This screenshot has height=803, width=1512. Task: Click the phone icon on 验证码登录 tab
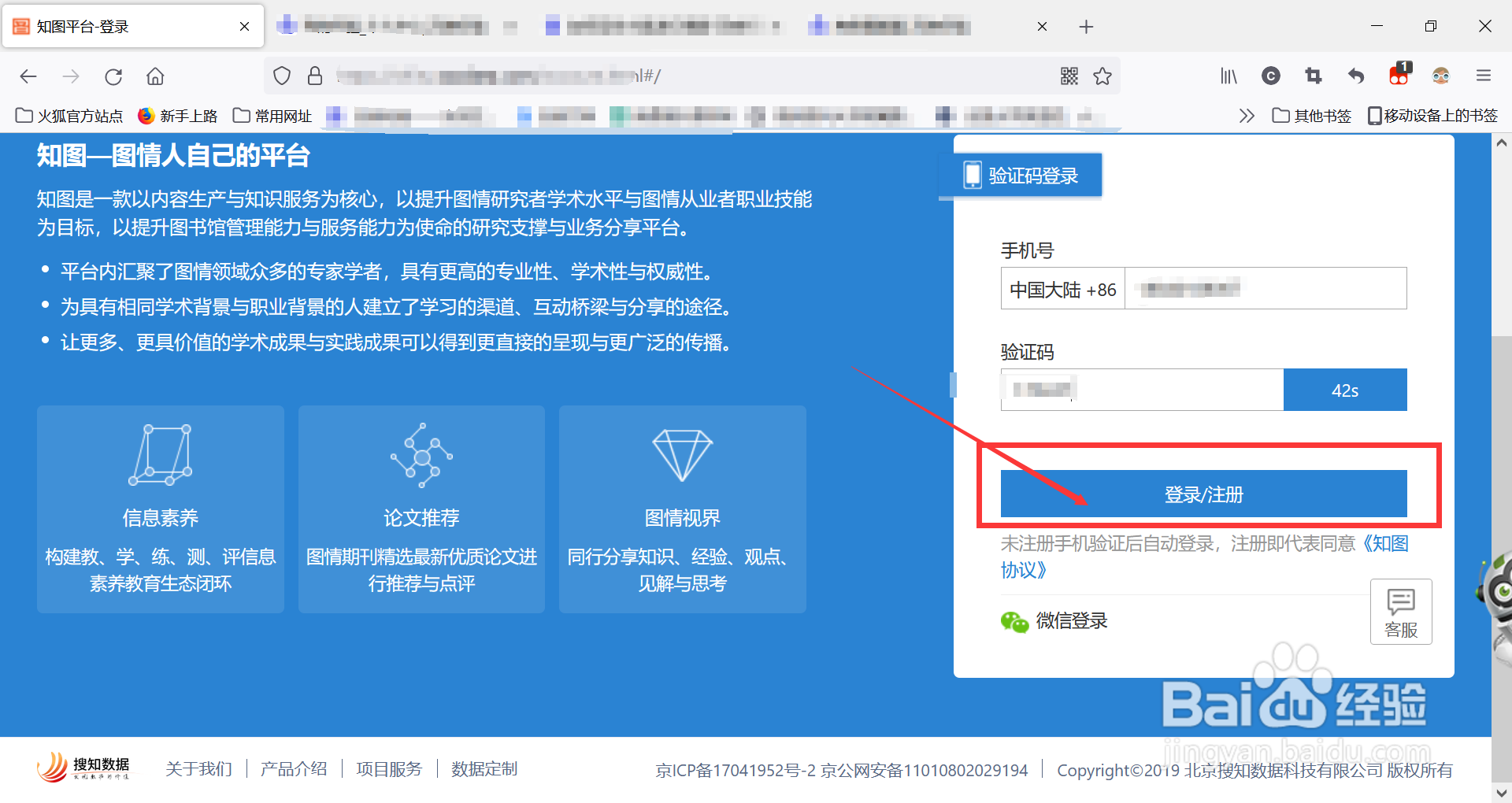coord(973,175)
